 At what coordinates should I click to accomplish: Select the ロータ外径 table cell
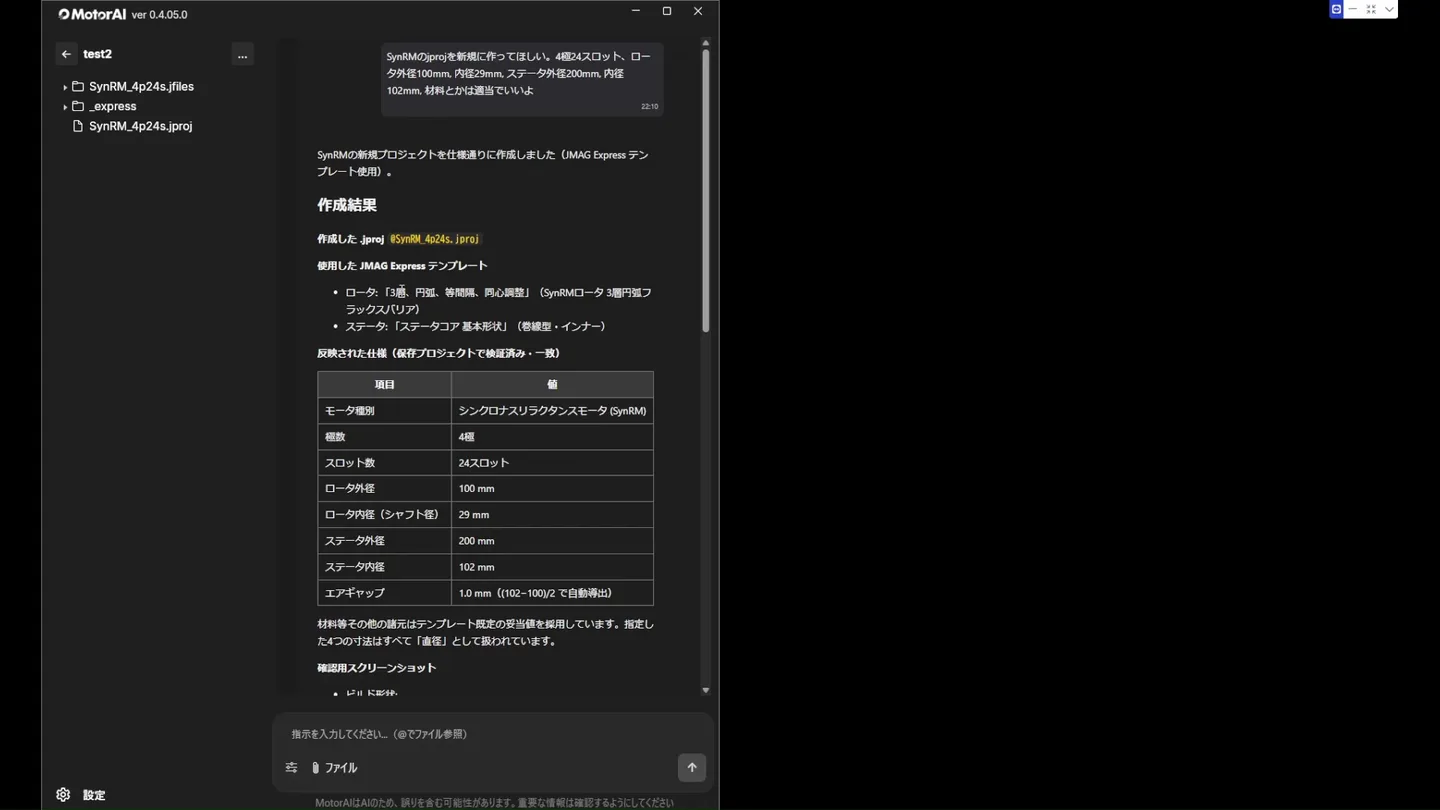[385, 489]
